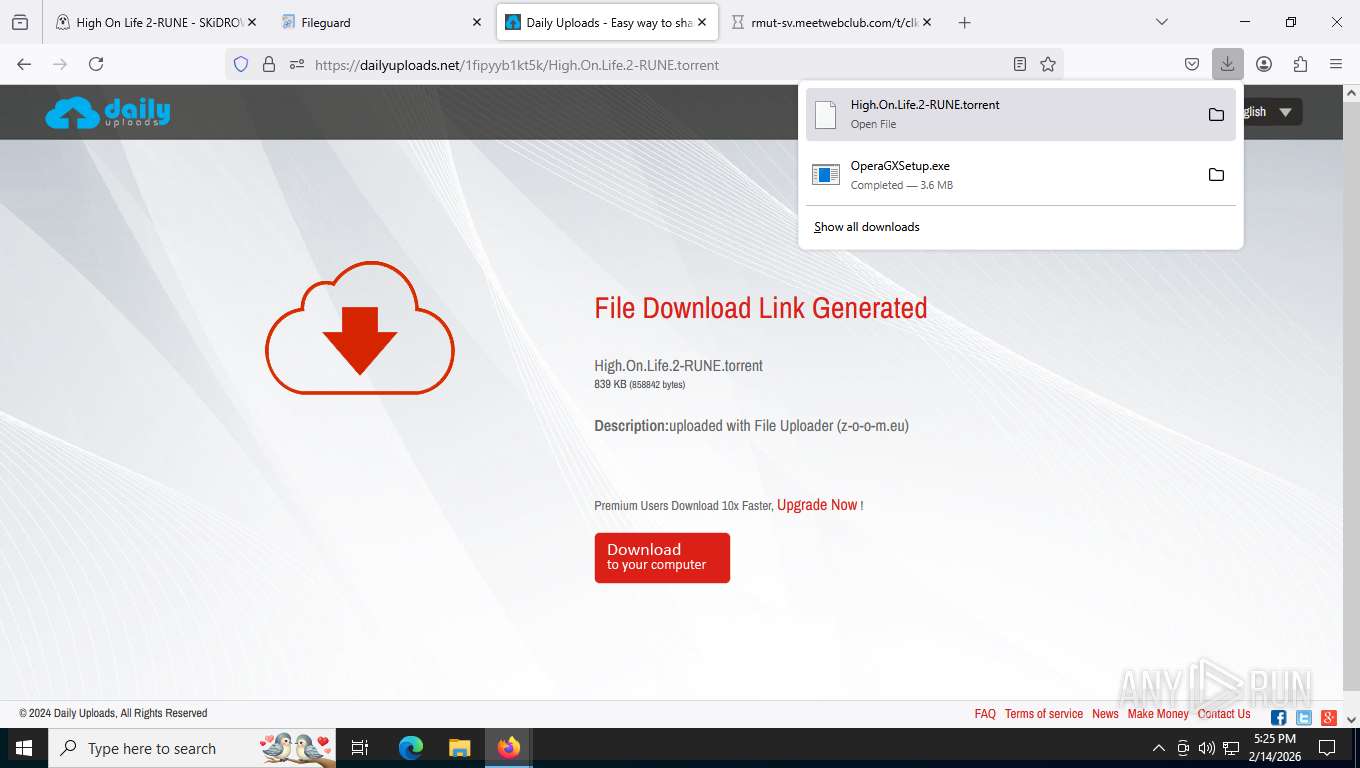This screenshot has height=768, width=1360.
Task: Switch to the Fileguard tab
Action: tap(381, 22)
